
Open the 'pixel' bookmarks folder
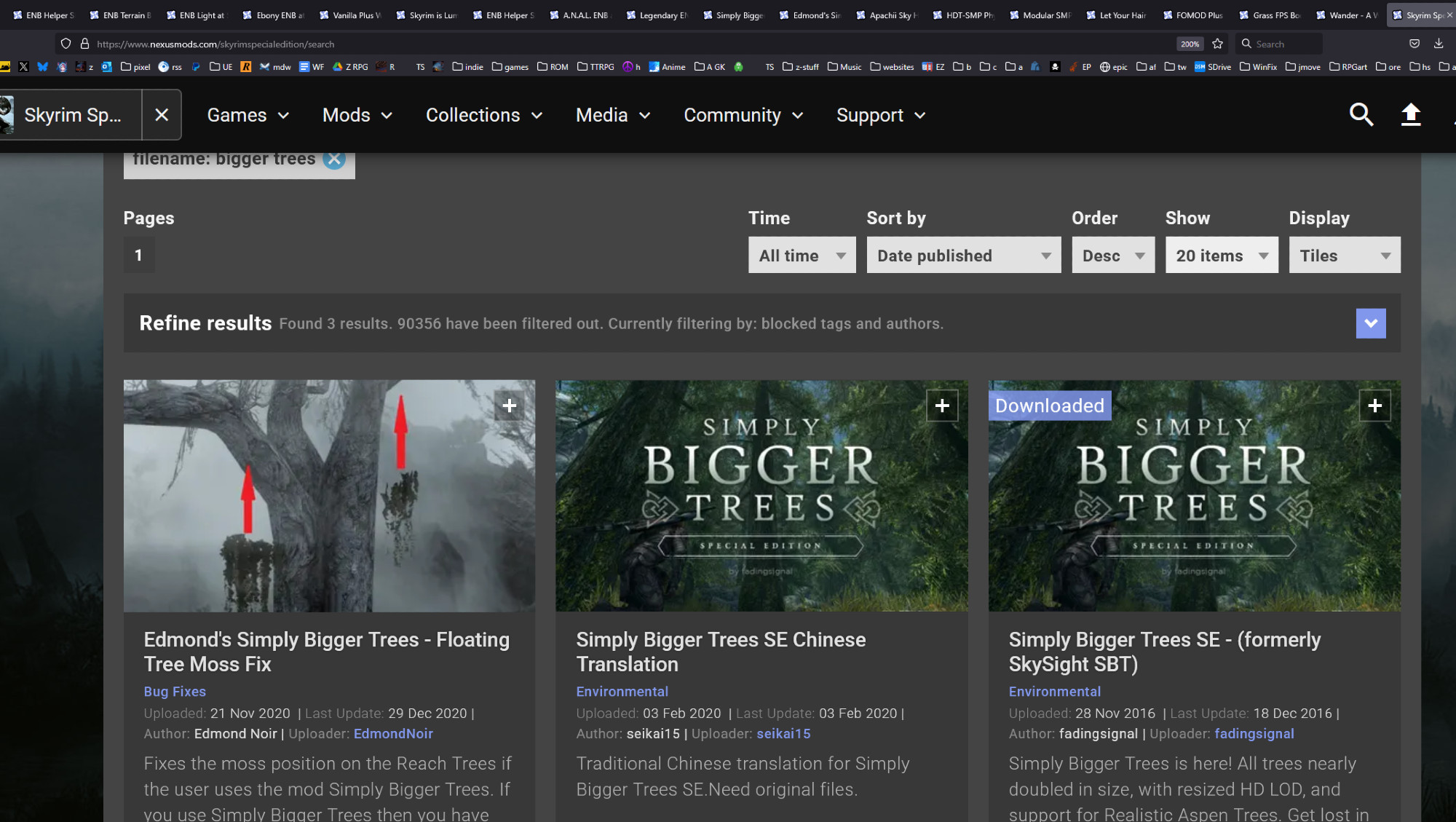point(135,67)
